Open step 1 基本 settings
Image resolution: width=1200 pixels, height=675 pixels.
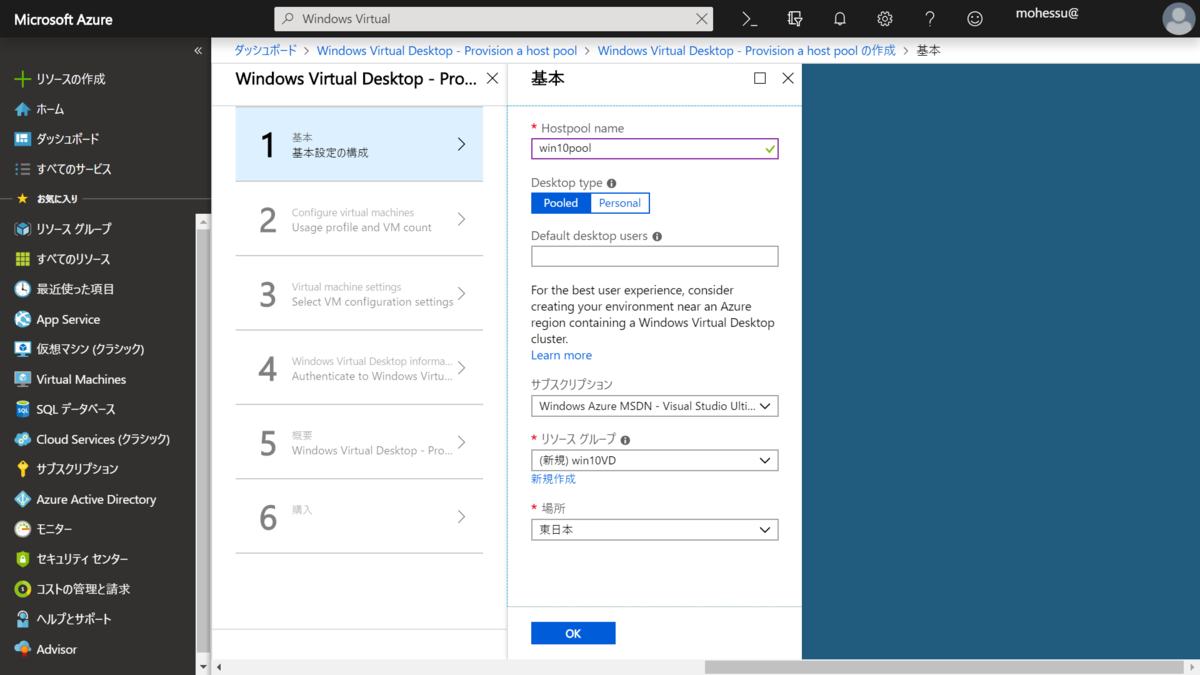[x=359, y=144]
